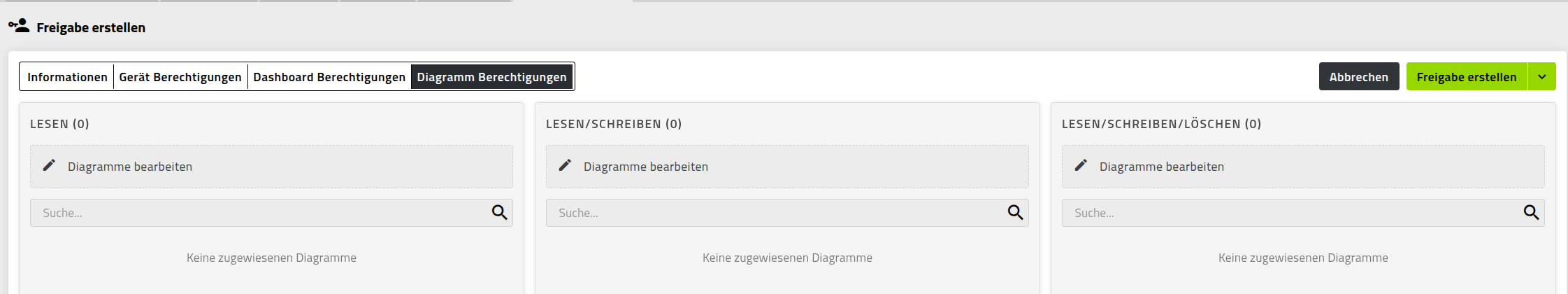Click green Freigabe erstellen button
Viewport: 1568px width, 294px height.
1467,77
